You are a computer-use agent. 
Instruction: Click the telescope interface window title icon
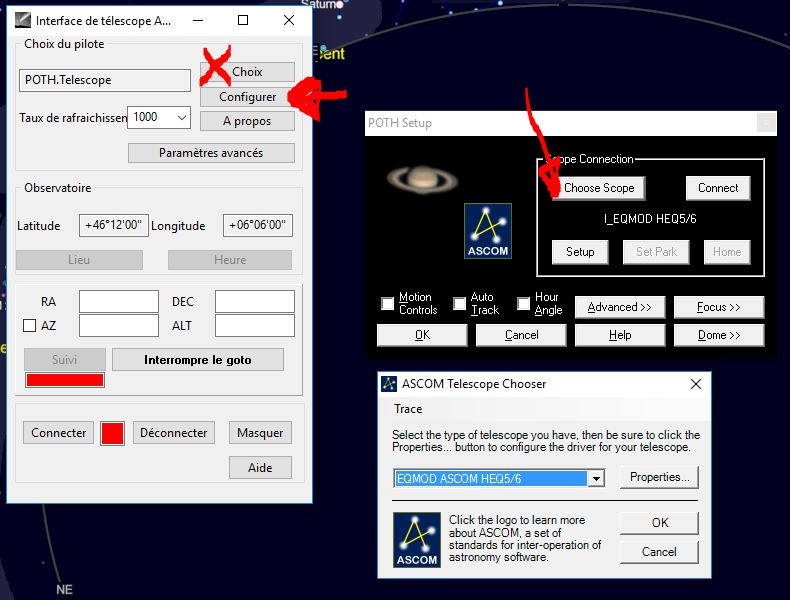pyautogui.click(x=23, y=21)
